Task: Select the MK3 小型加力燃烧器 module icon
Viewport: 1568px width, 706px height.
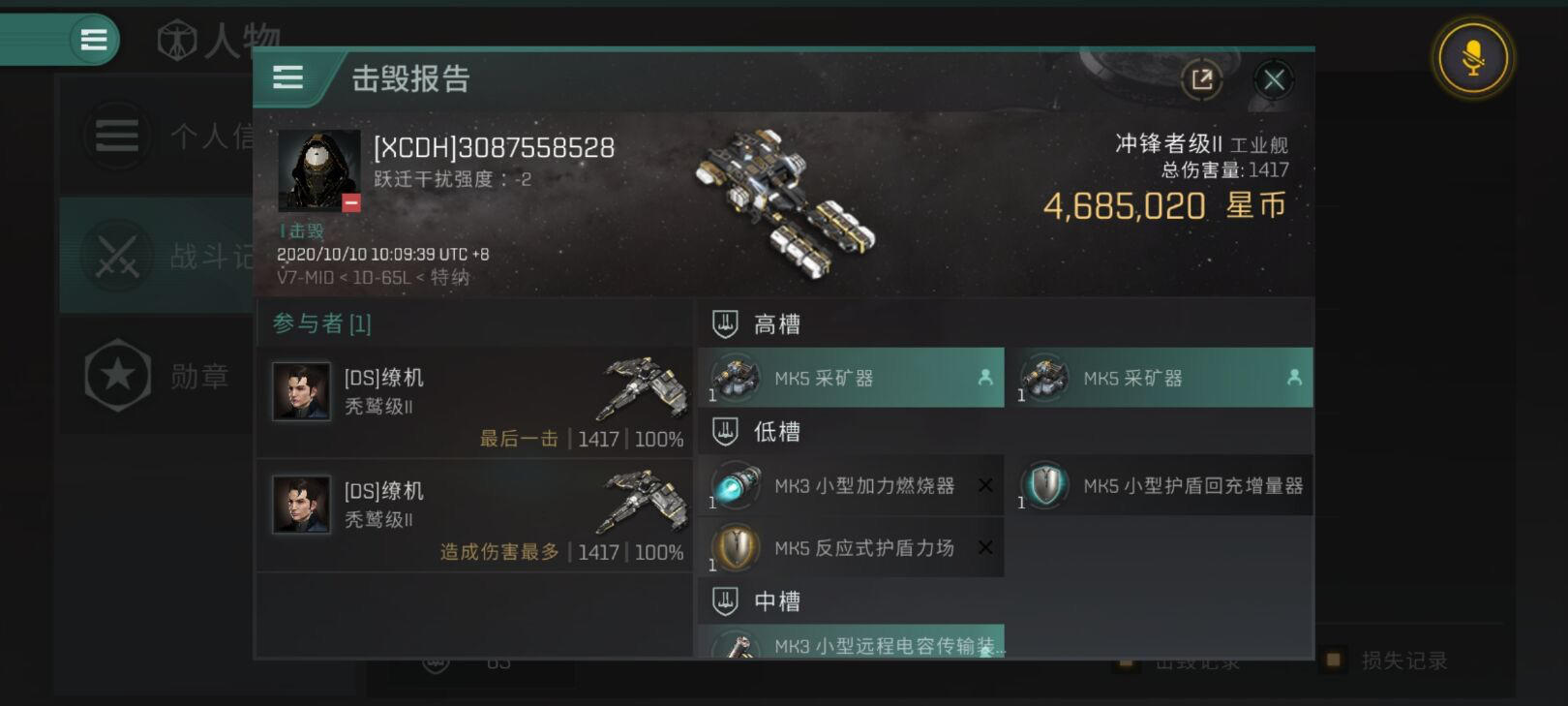Action: (x=735, y=485)
